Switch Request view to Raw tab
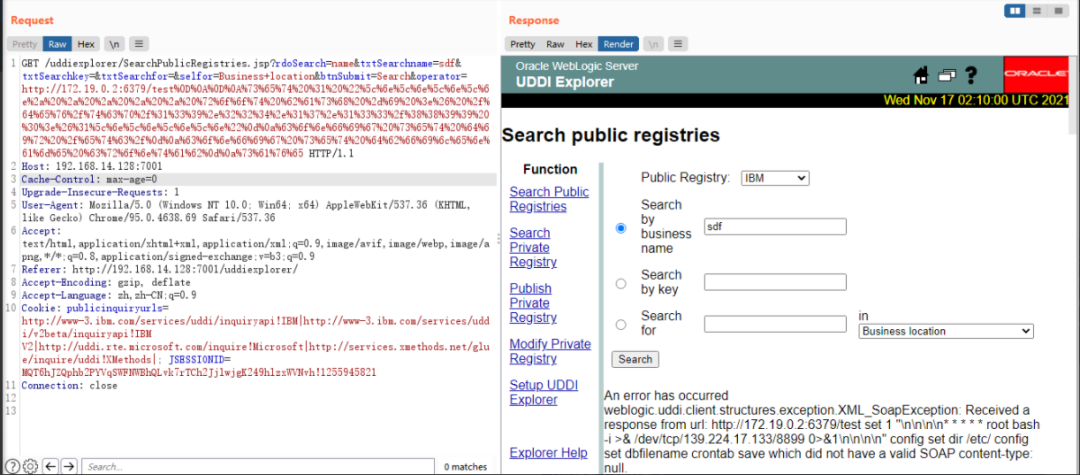 click(x=57, y=44)
